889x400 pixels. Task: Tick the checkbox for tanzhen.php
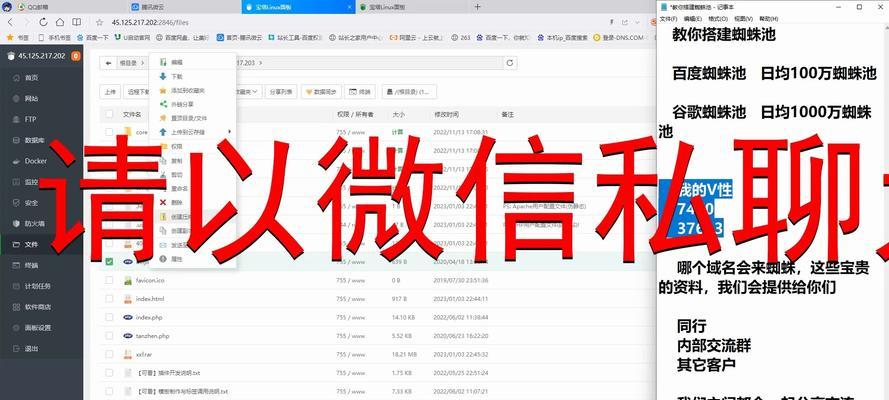[x=109, y=335]
